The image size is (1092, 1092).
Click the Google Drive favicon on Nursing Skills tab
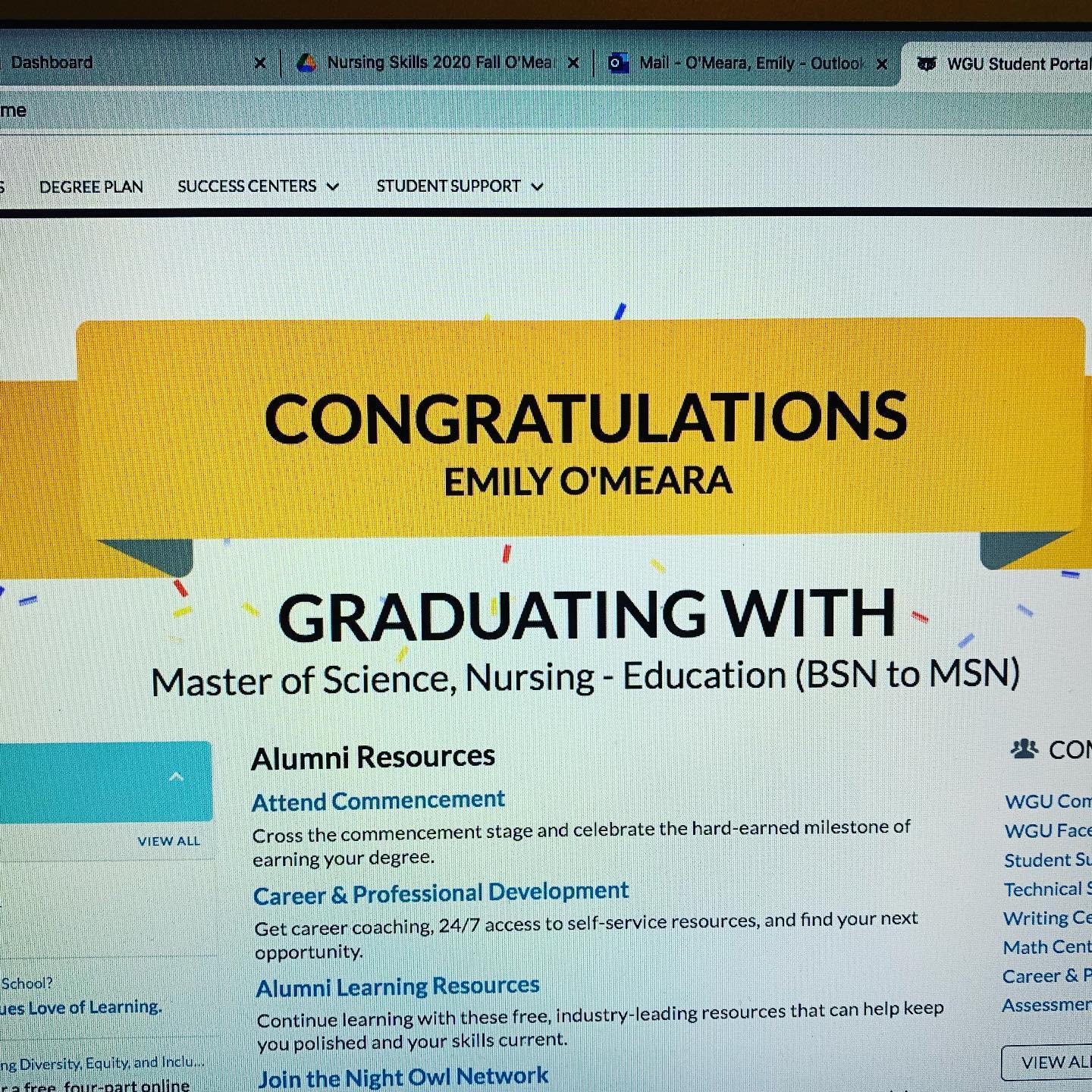click(x=306, y=62)
